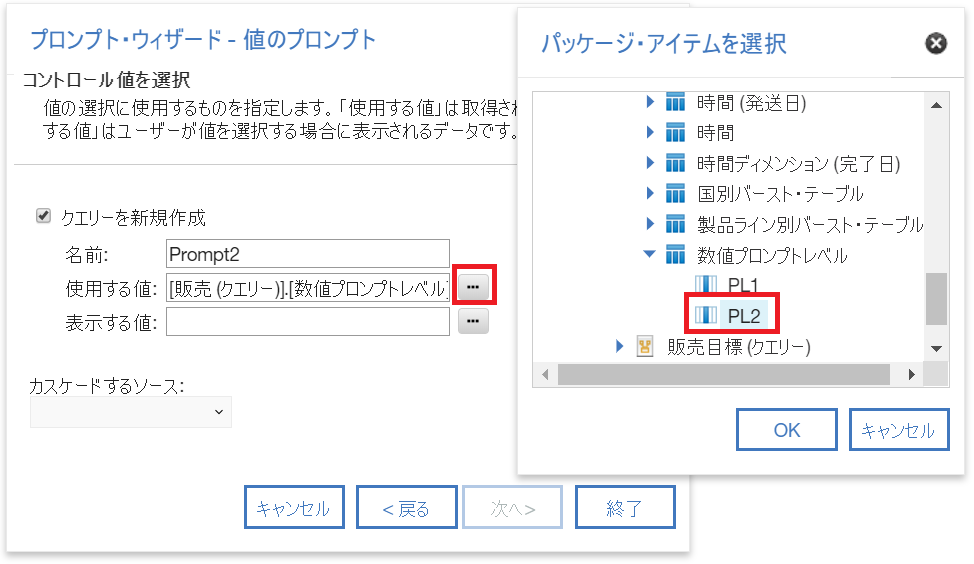
Task: Click the table icon beside 時間
Action: coord(675,132)
